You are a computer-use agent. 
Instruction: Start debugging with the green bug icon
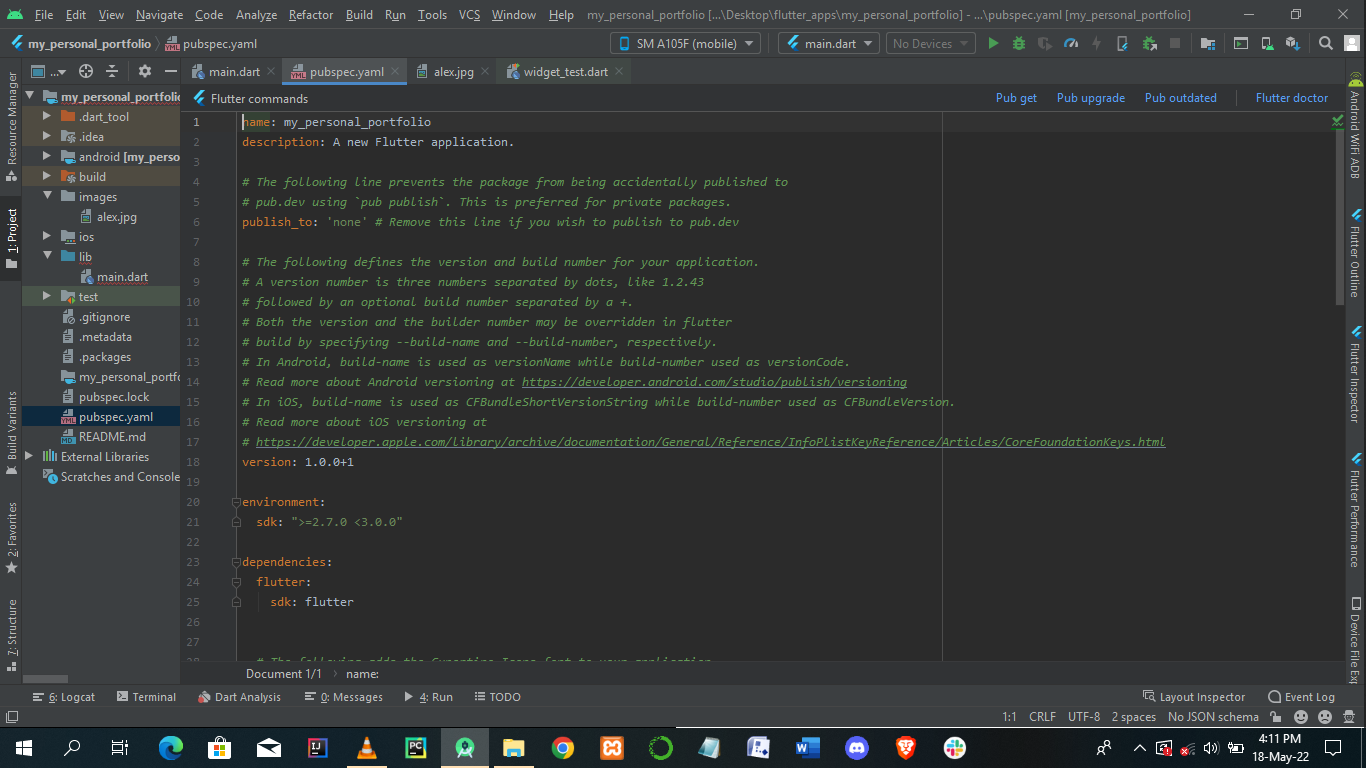point(1019,43)
